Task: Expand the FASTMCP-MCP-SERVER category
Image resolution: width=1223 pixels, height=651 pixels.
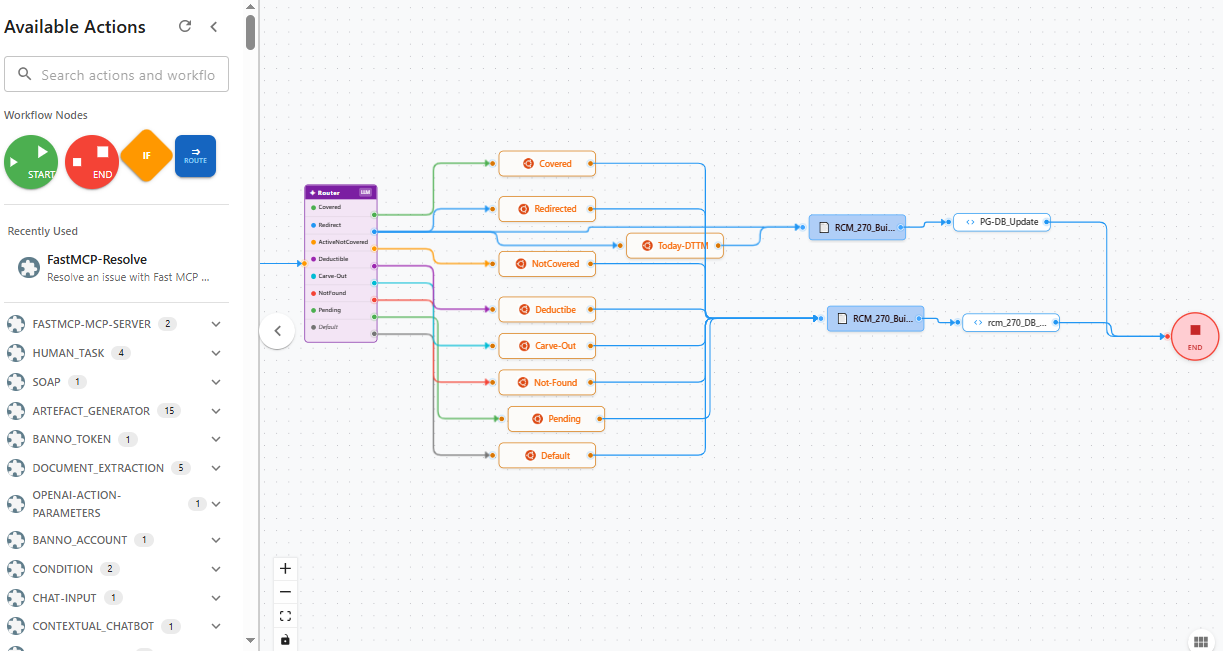Action: coord(216,324)
